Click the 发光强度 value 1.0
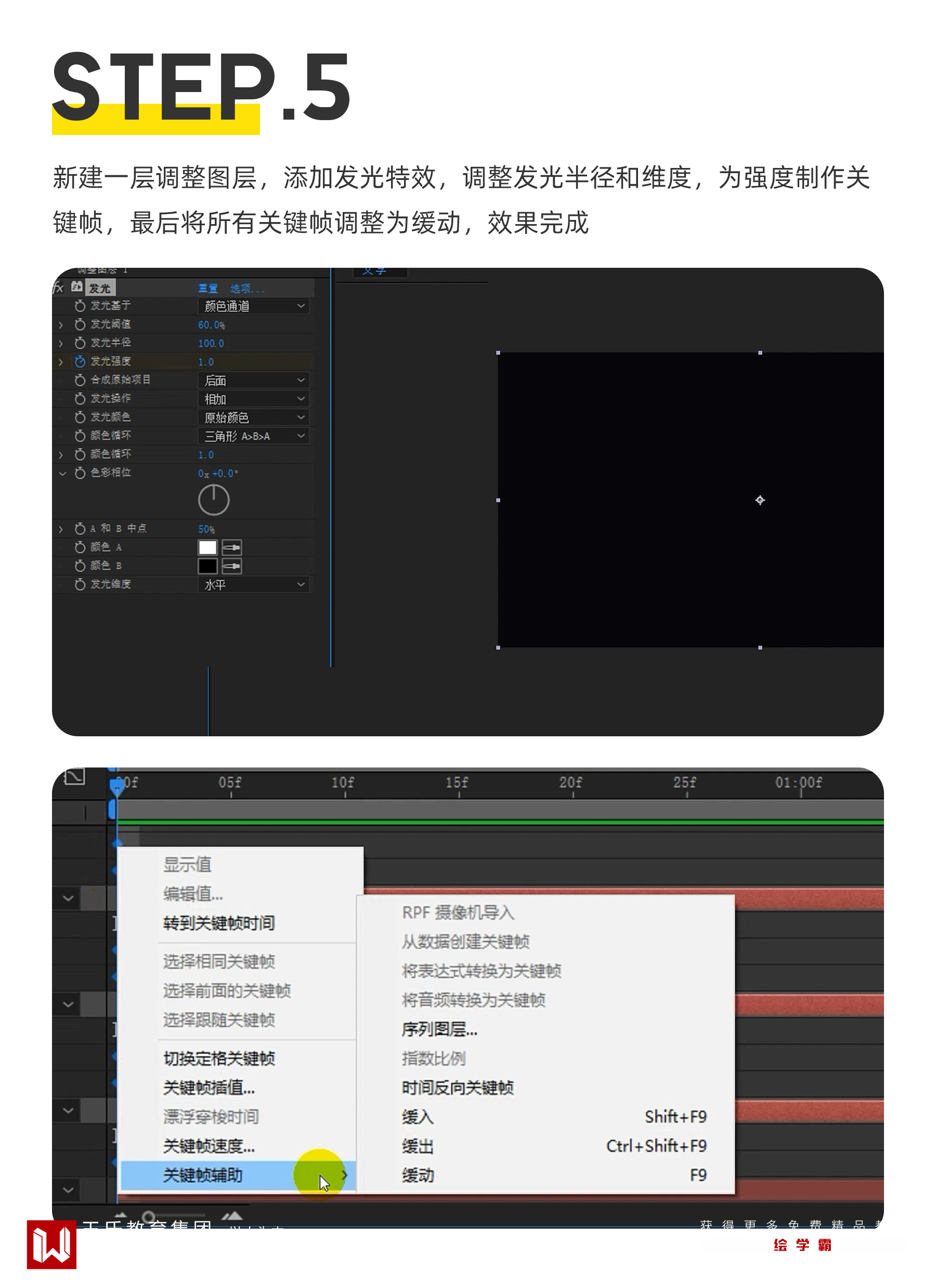Viewport: 936px width, 1288px height. (x=205, y=362)
